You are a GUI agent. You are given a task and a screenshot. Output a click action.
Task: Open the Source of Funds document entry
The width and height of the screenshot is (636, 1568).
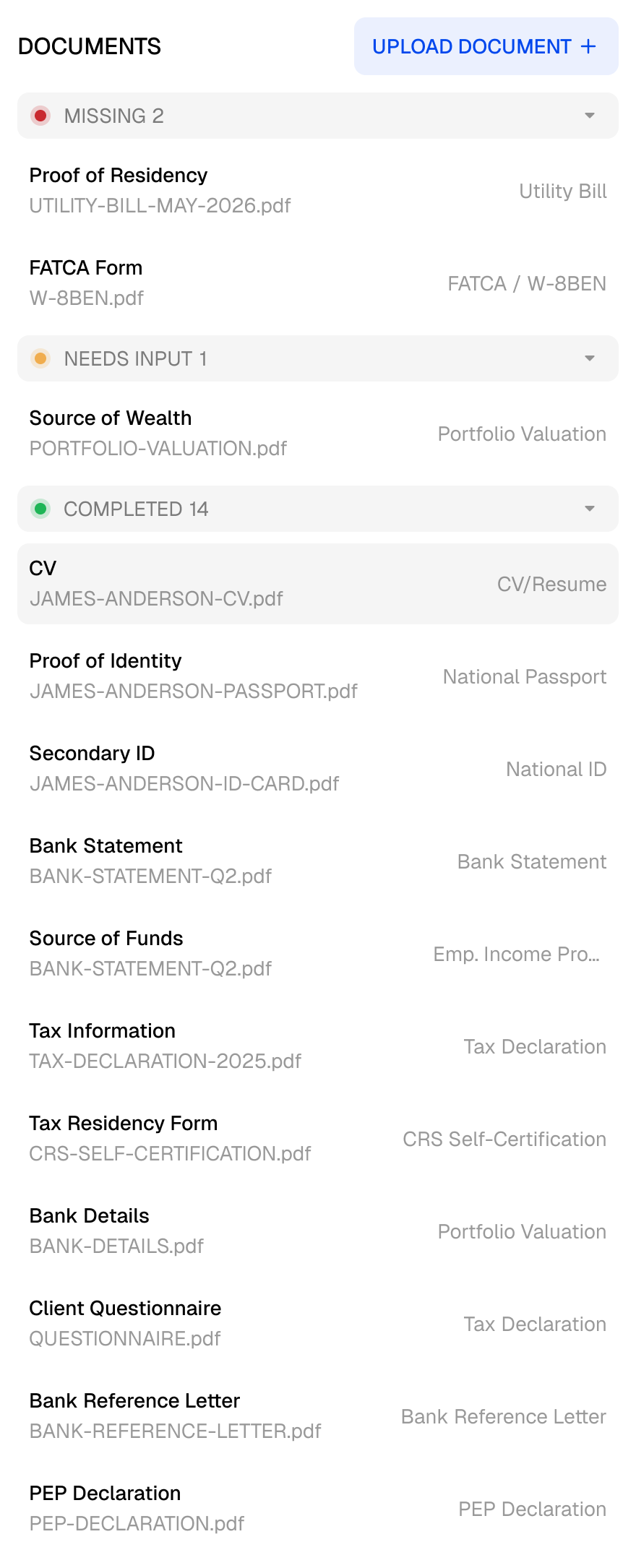tap(318, 954)
